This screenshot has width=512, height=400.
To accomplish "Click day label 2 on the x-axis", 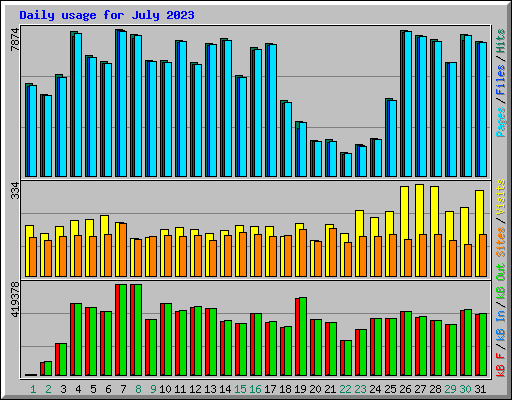I will tap(48, 389).
